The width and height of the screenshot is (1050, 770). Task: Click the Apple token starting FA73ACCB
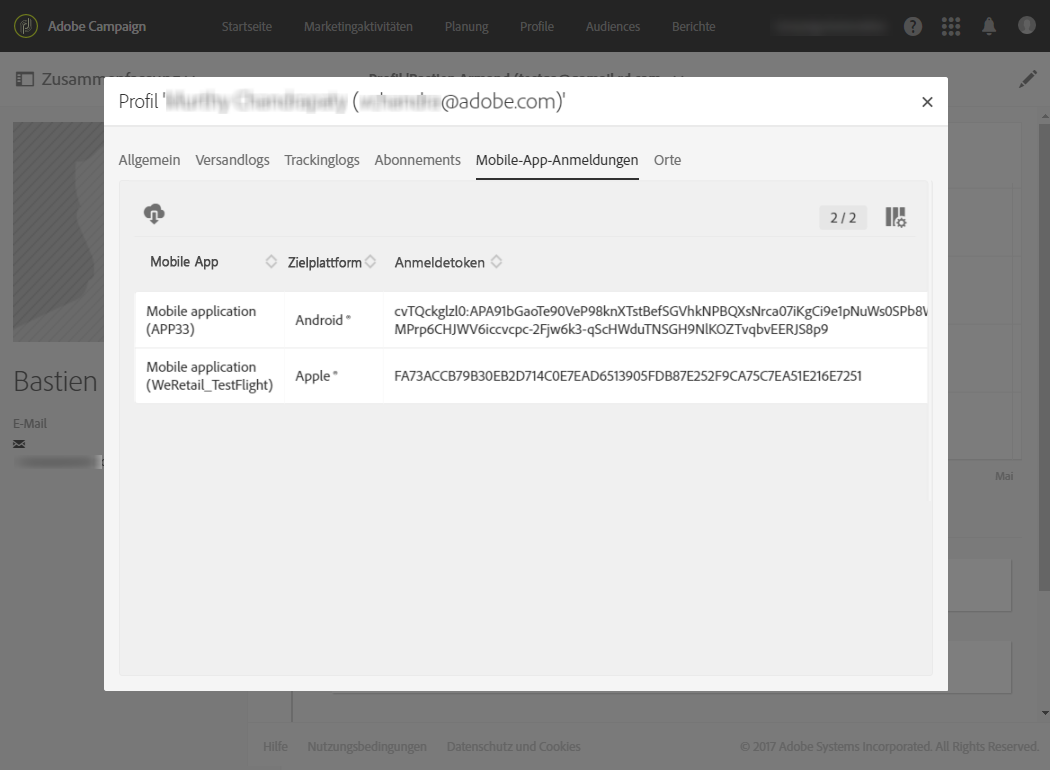(627, 376)
